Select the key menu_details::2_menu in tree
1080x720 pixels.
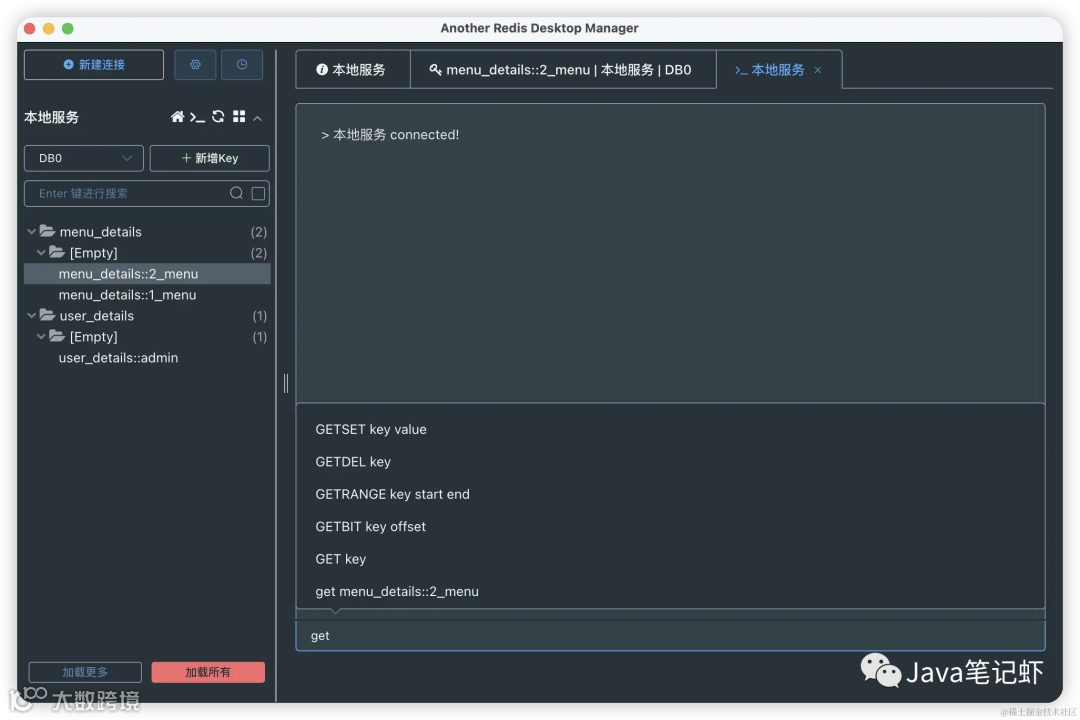(147, 274)
